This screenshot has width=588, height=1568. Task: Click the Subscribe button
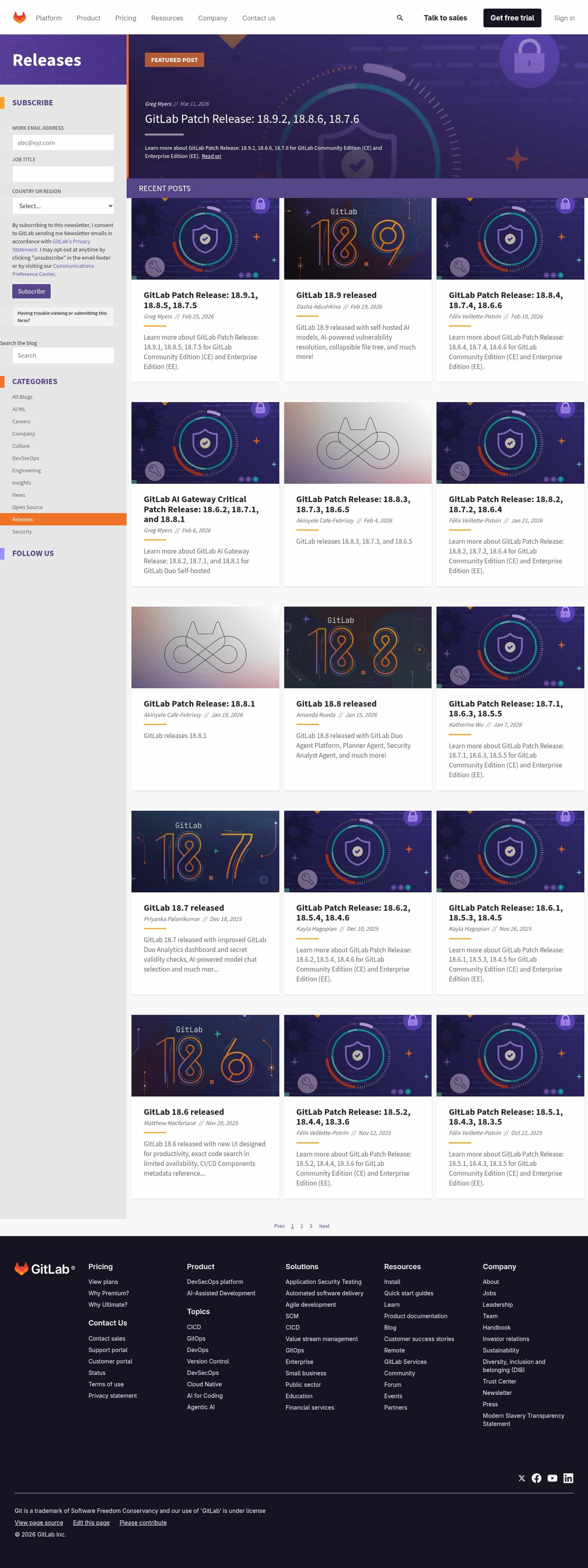click(31, 291)
